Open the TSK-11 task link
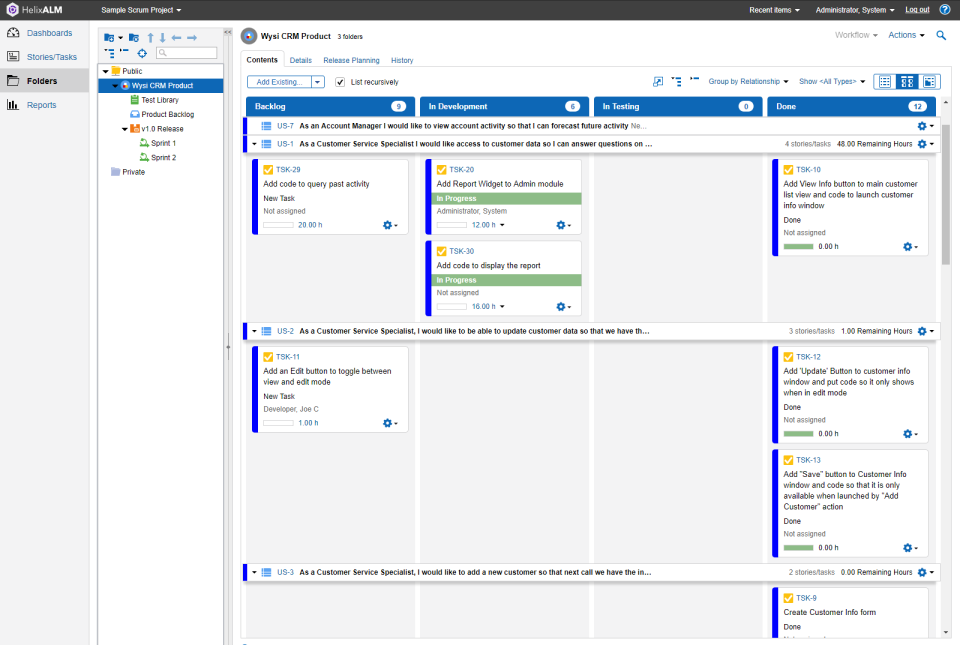960x645 pixels. coord(288,357)
